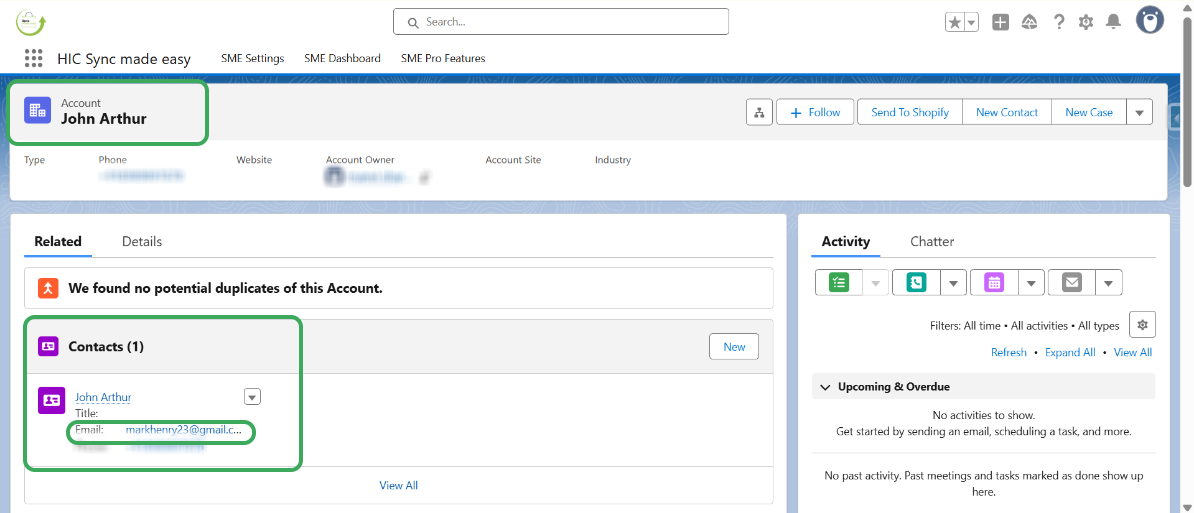1194x513 pixels.
Task: Click the New Contact button
Action: click(x=1007, y=112)
